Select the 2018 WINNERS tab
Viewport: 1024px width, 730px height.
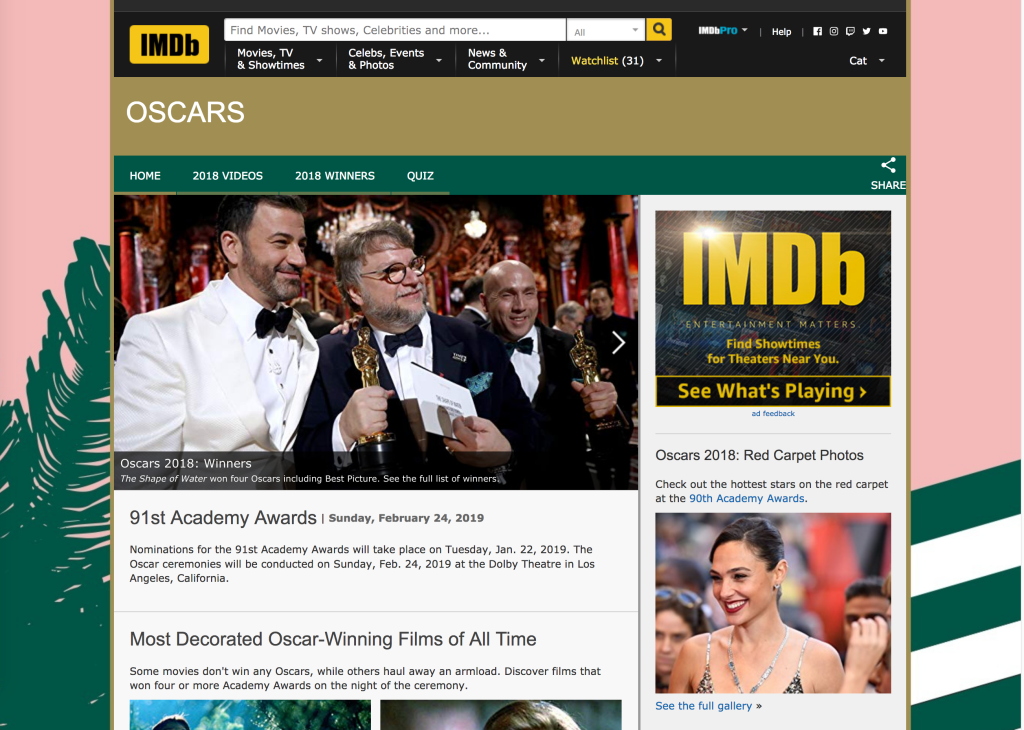(x=334, y=176)
